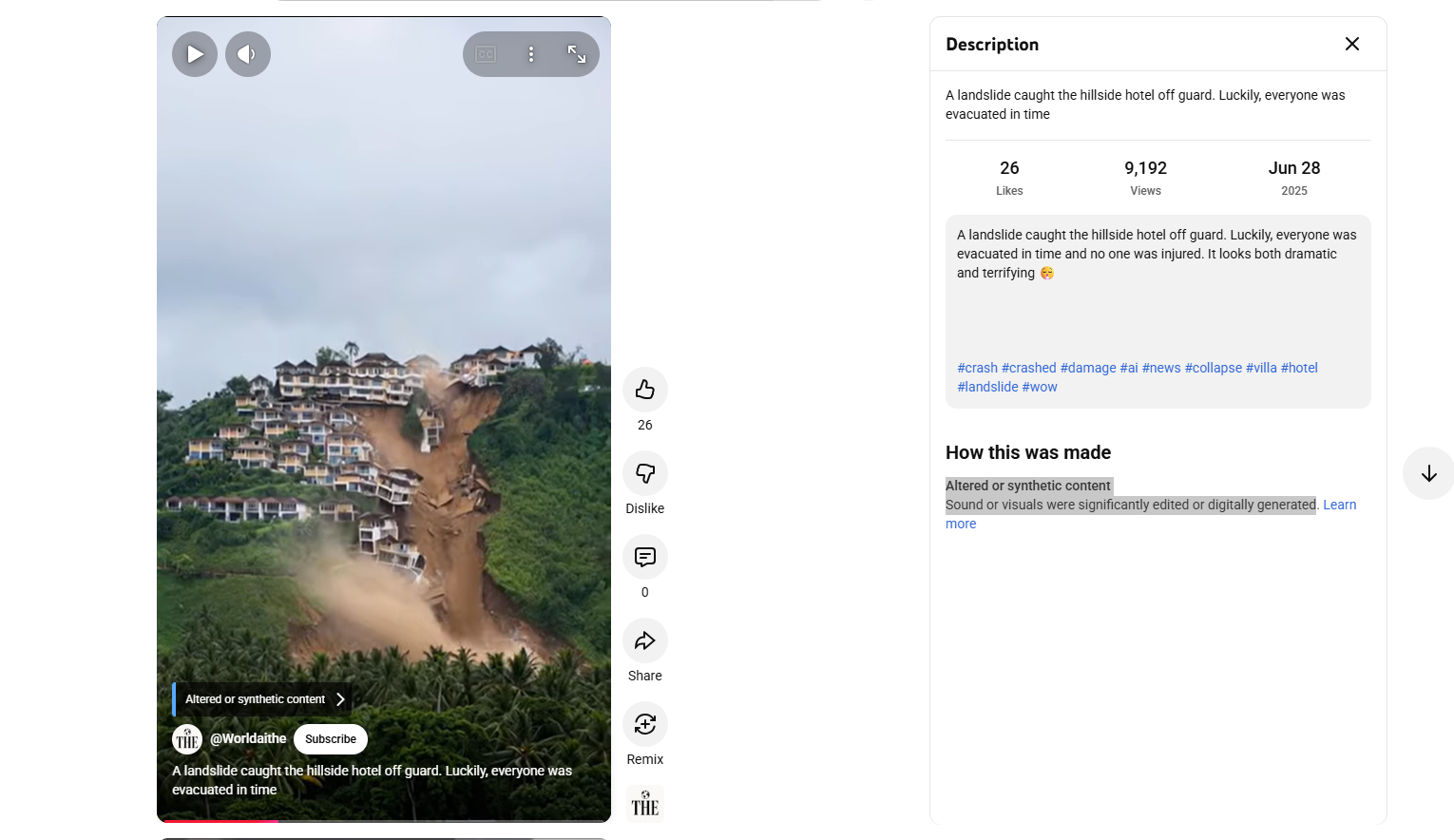
Task: Open the #ai hashtag link
Action: tap(1128, 368)
